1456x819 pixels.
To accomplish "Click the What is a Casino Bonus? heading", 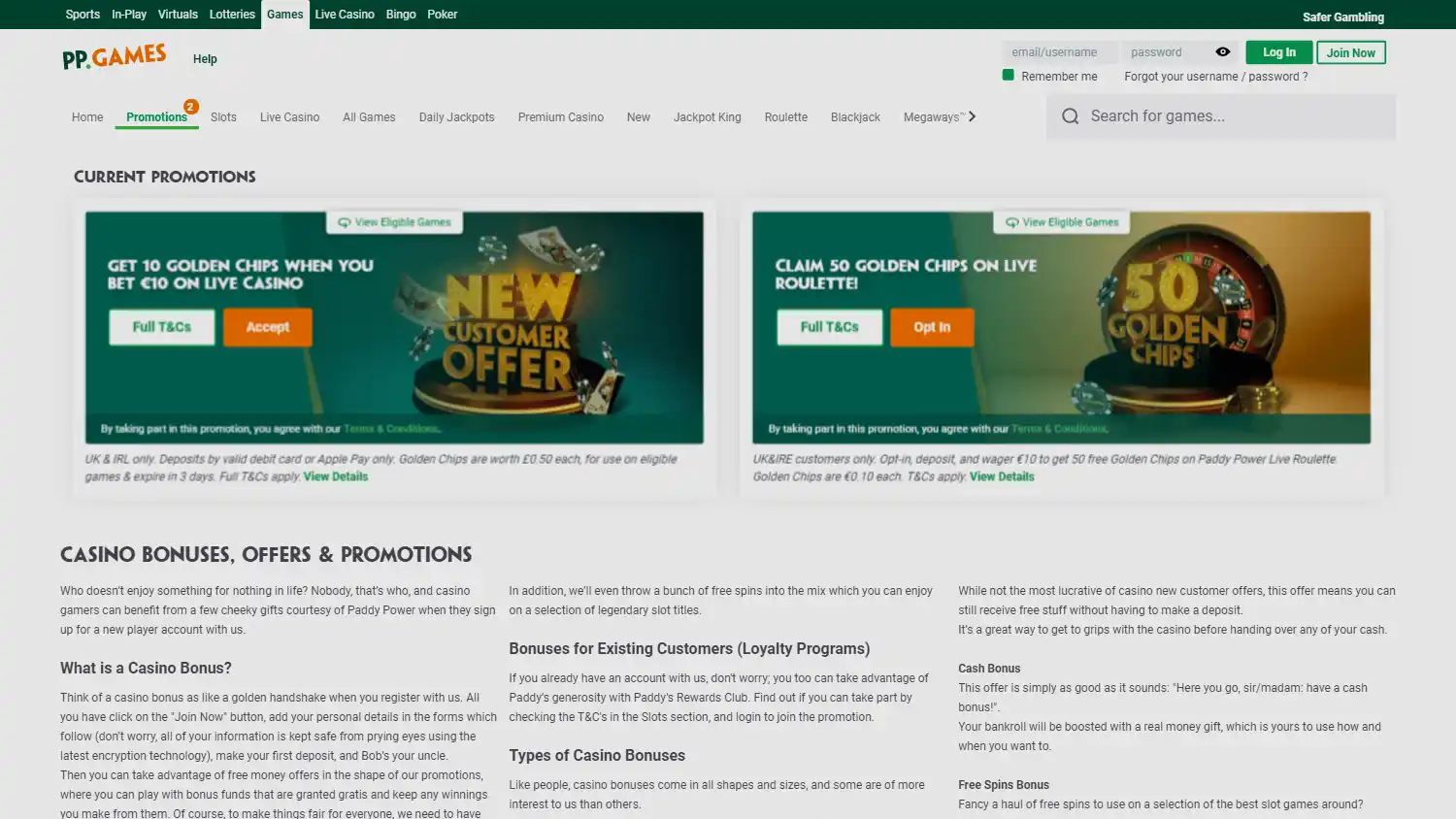I will [146, 669].
